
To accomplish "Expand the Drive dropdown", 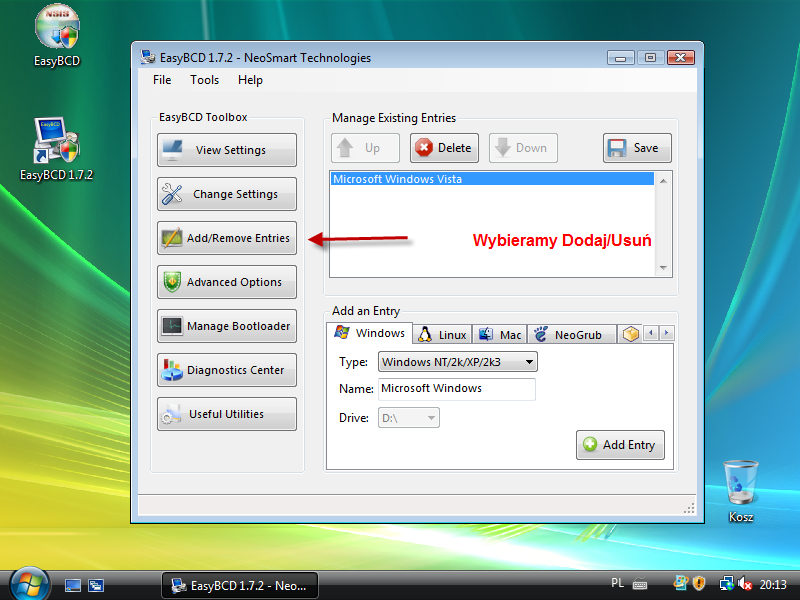I will pyautogui.click(x=409, y=418).
